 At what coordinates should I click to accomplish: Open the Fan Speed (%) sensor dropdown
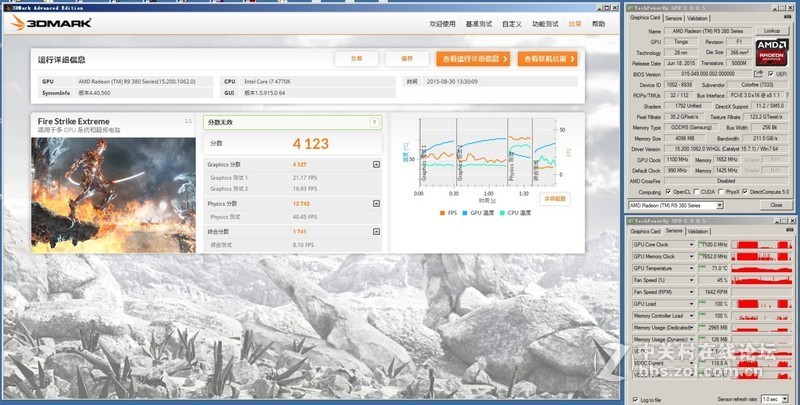691,280
